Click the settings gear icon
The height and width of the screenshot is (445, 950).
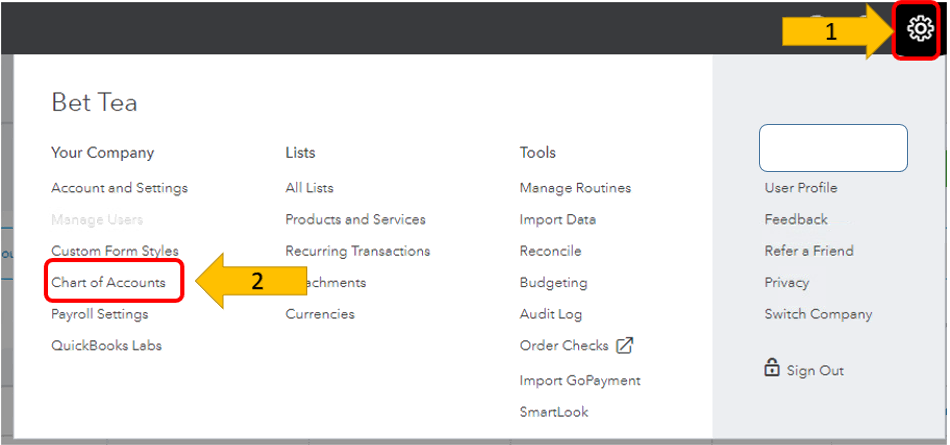click(x=921, y=30)
